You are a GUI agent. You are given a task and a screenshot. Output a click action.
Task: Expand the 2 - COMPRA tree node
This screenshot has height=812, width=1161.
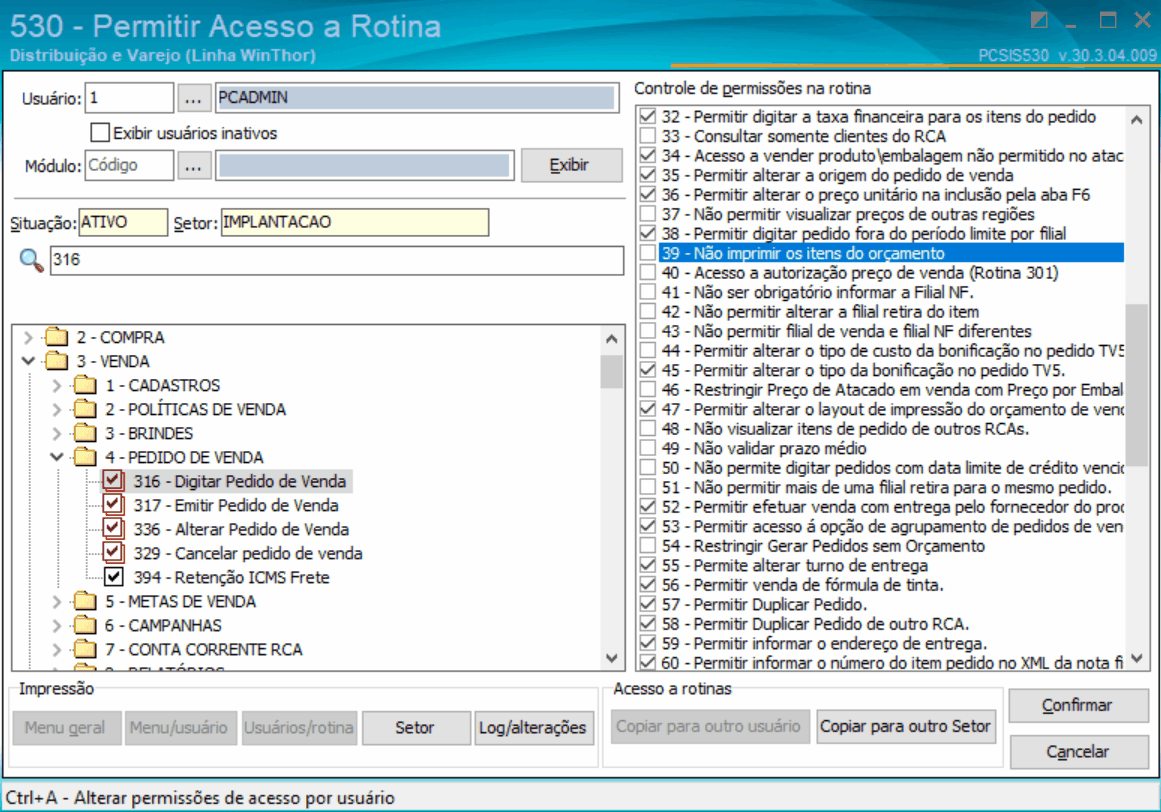pyautogui.click(x=28, y=338)
